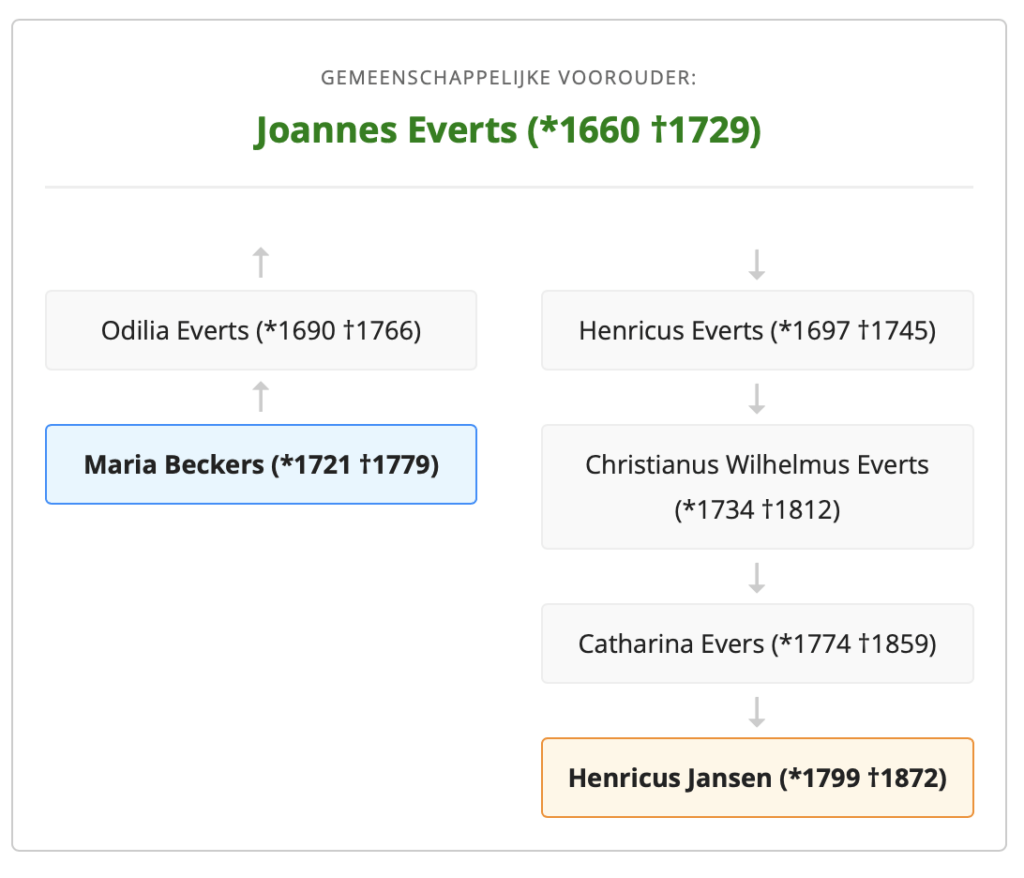The width and height of the screenshot is (1024, 878).
Task: Click the horizontal divider below the heading
Action: [508, 187]
